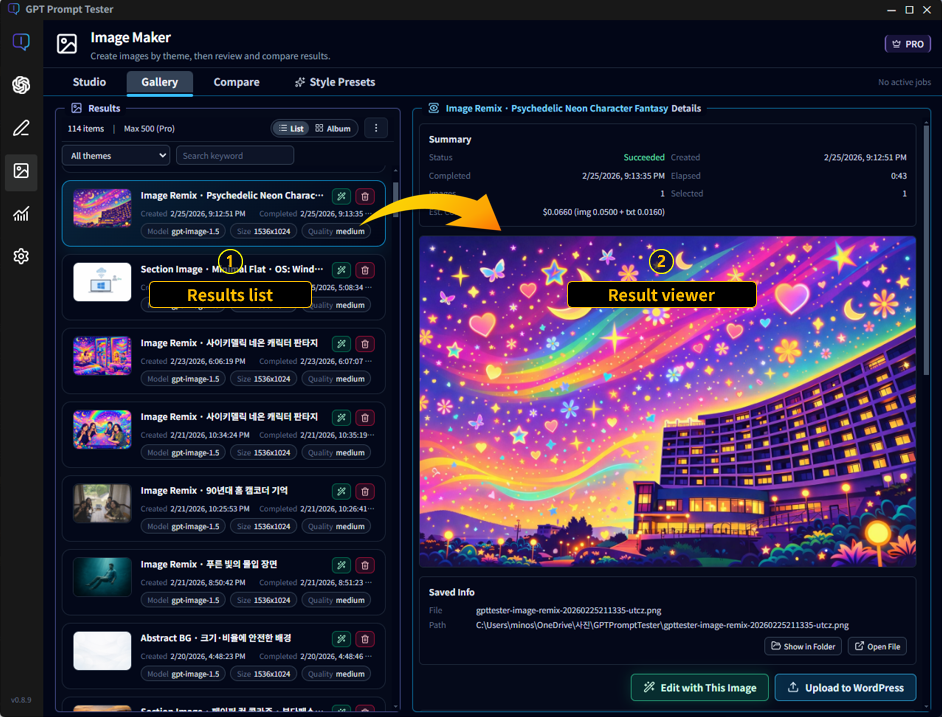Switch to the Compare tab
Viewport: 942px width, 717px height.
[237, 82]
